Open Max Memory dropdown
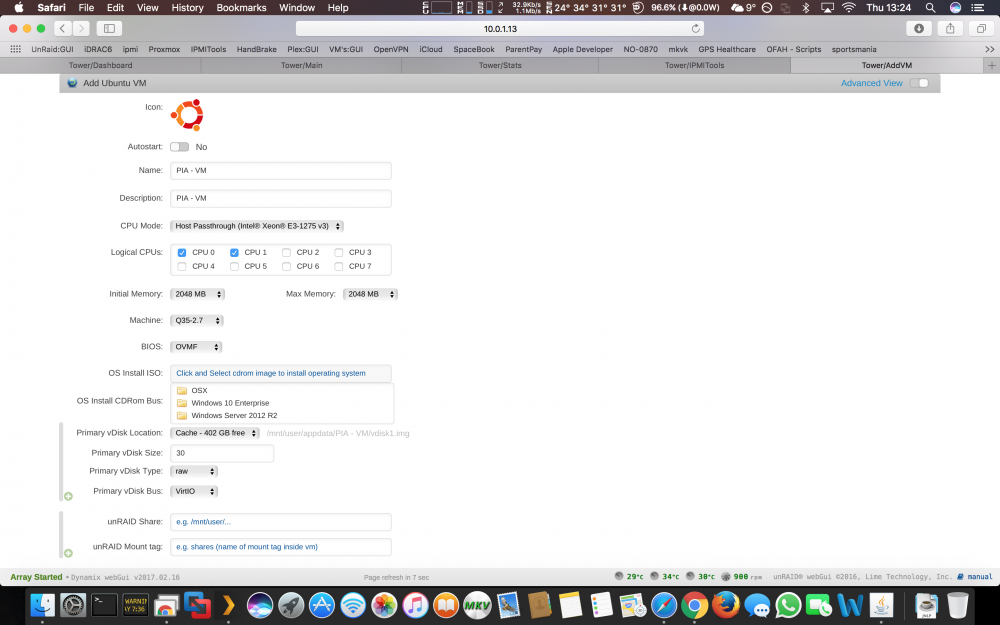The height and width of the screenshot is (625, 1000). pyautogui.click(x=370, y=294)
